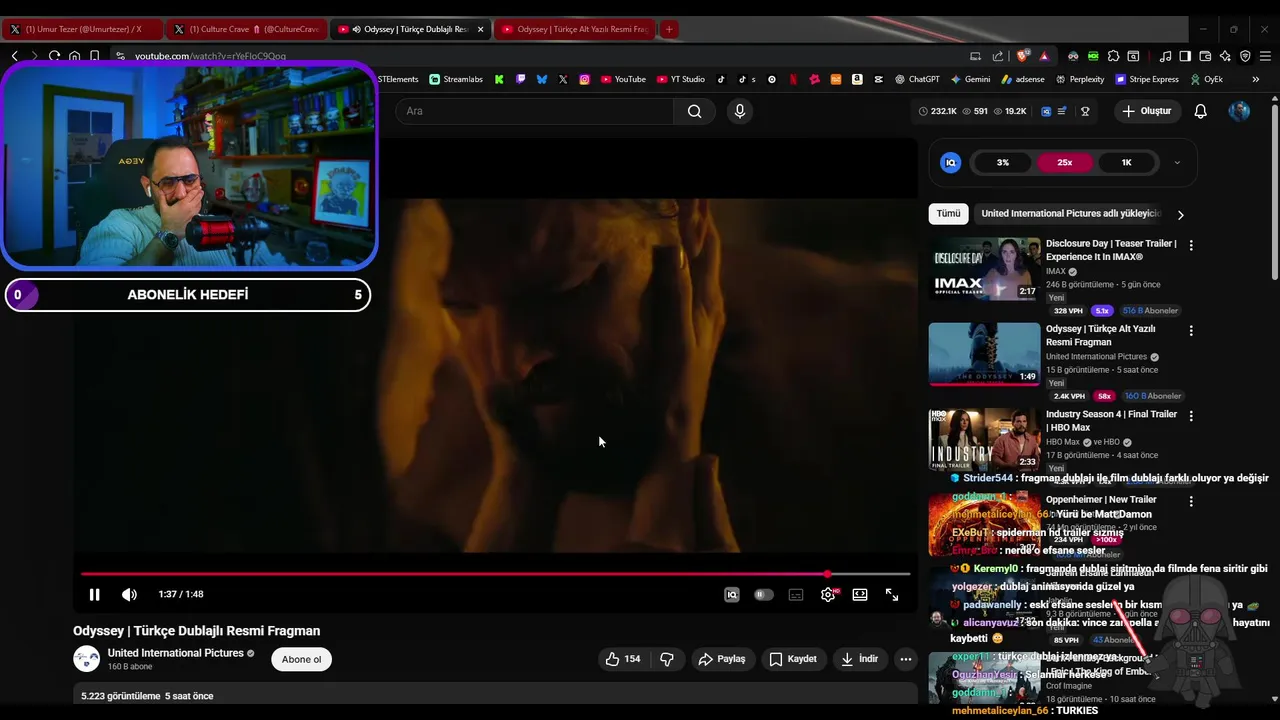Show next filter chips with arrow
Viewport: 1280px width, 720px height.
pyautogui.click(x=1180, y=214)
